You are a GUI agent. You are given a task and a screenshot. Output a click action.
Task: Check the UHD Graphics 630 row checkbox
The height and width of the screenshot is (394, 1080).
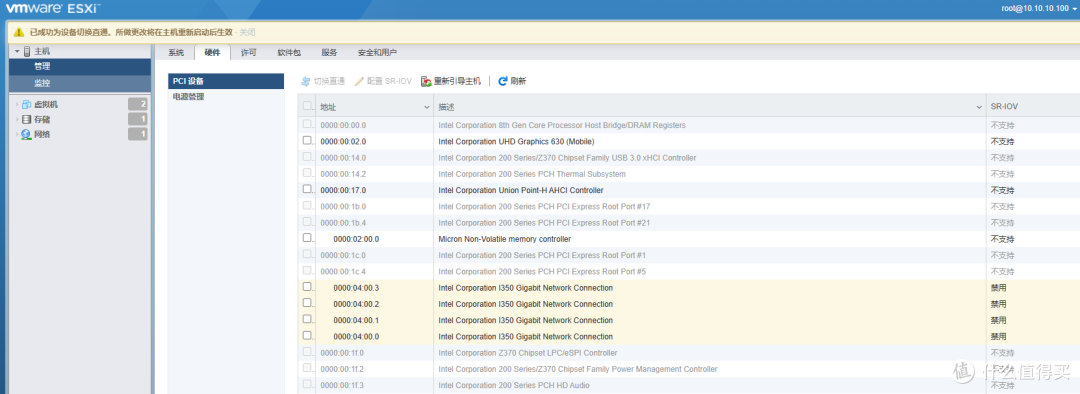307,141
